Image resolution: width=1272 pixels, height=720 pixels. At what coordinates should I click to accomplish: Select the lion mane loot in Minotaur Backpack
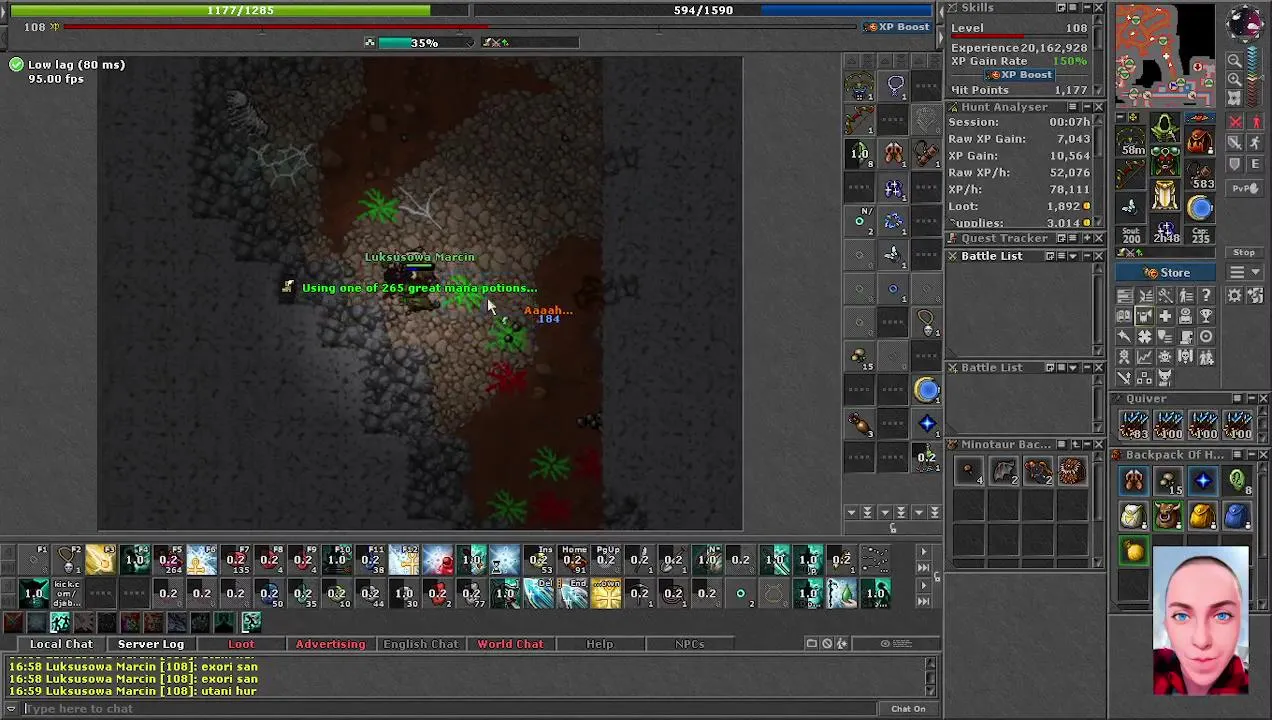[x=1071, y=471]
